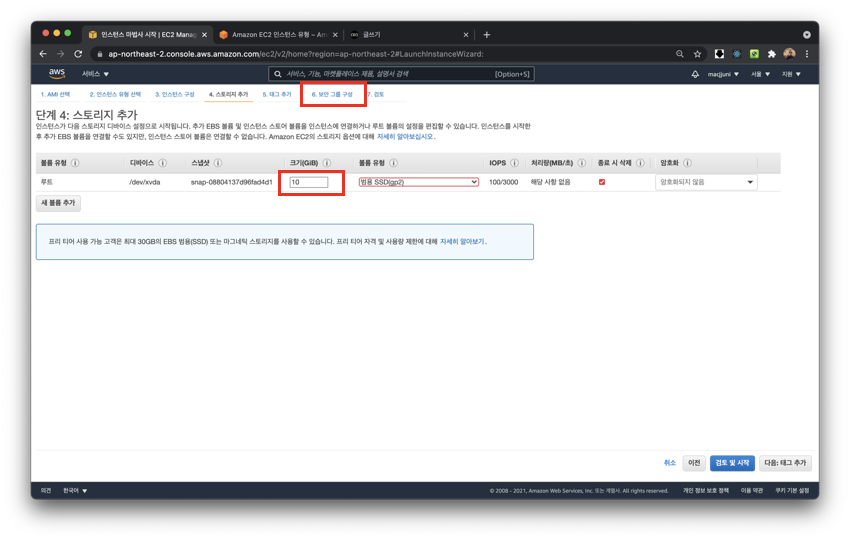Click info icon next to 디바이스
The width and height of the screenshot is (850, 540).
pos(163,163)
